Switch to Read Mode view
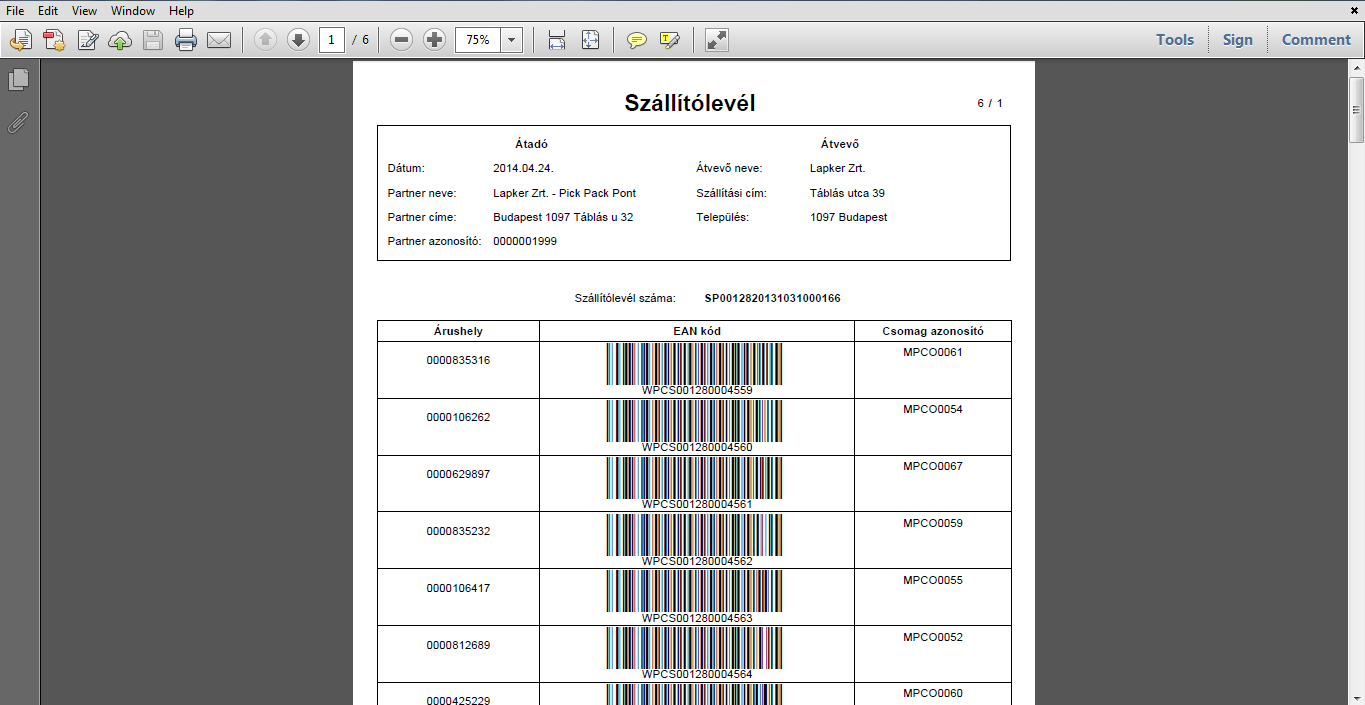This screenshot has height=705, width=1365. click(717, 40)
